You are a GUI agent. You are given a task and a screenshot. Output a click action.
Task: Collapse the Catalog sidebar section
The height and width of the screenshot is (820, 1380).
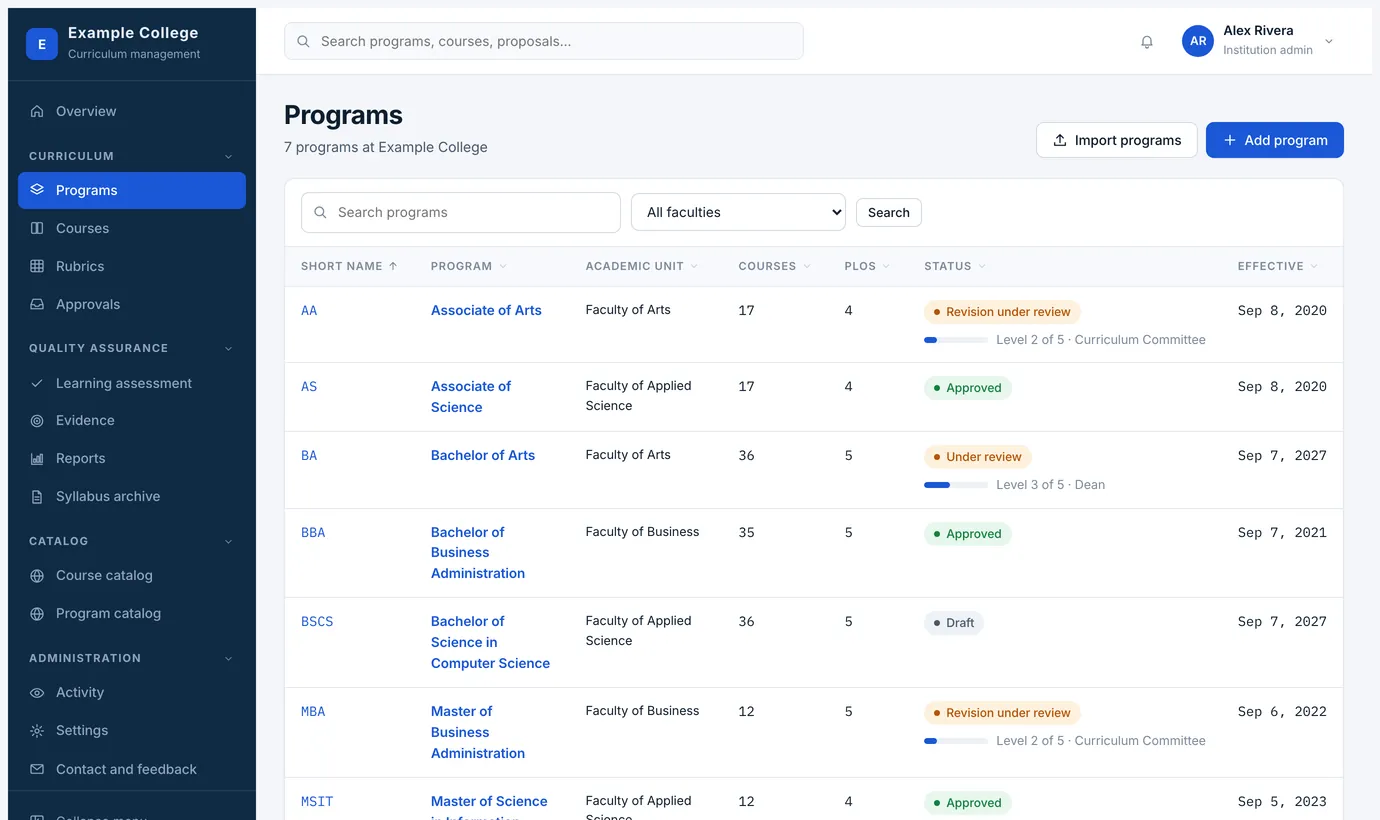pyautogui.click(x=229, y=541)
